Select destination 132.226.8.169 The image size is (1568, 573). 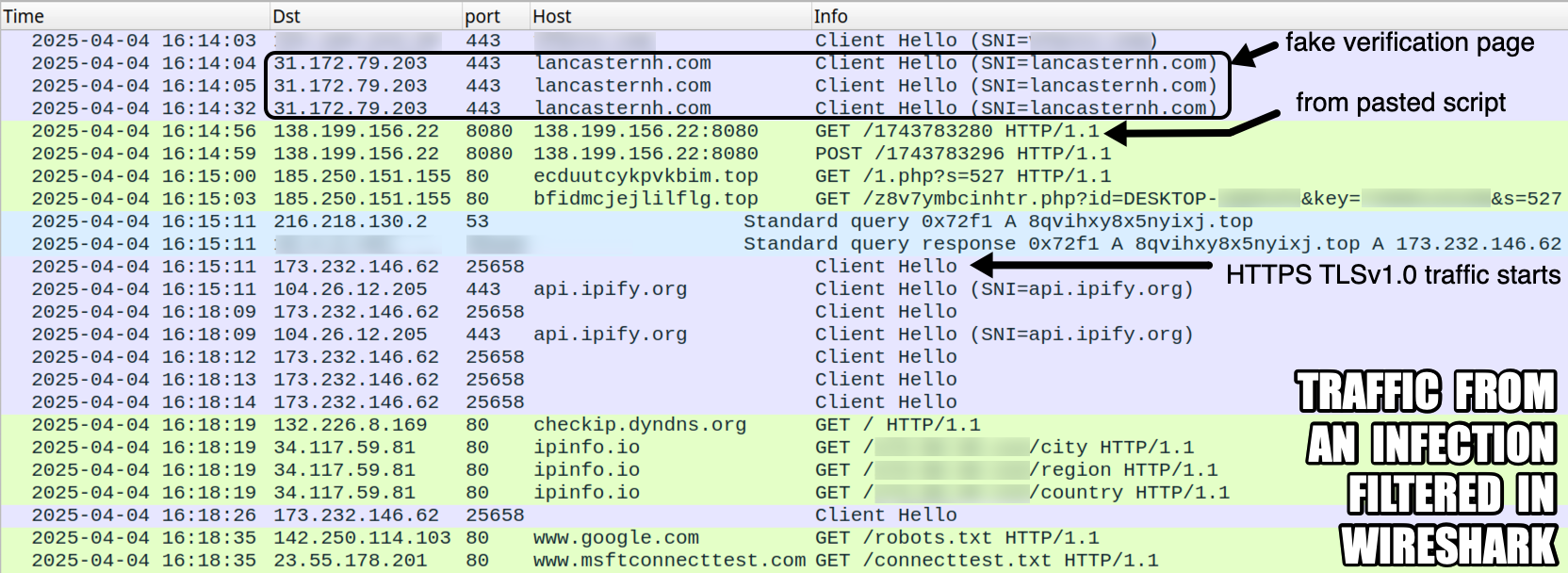(351, 425)
